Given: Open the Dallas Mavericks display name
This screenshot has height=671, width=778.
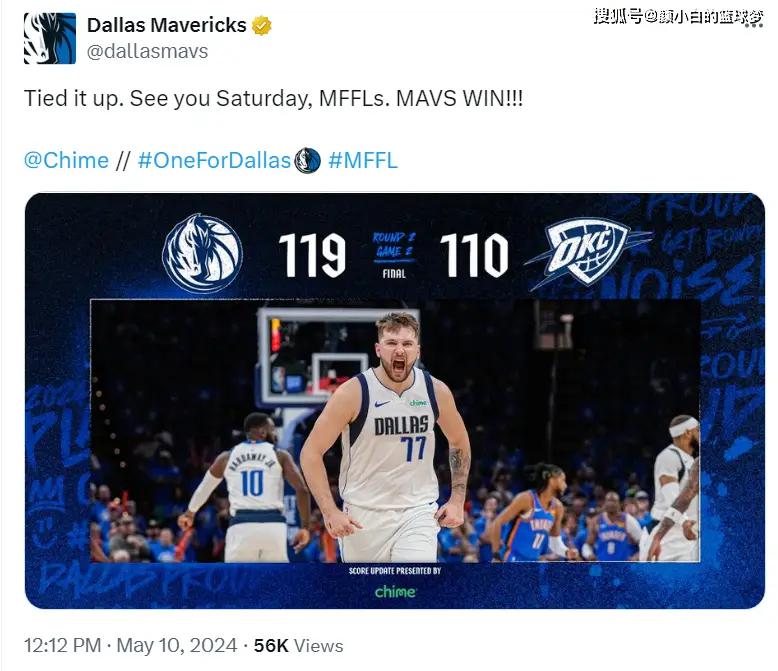Looking at the screenshot, I should pyautogui.click(x=167, y=25).
